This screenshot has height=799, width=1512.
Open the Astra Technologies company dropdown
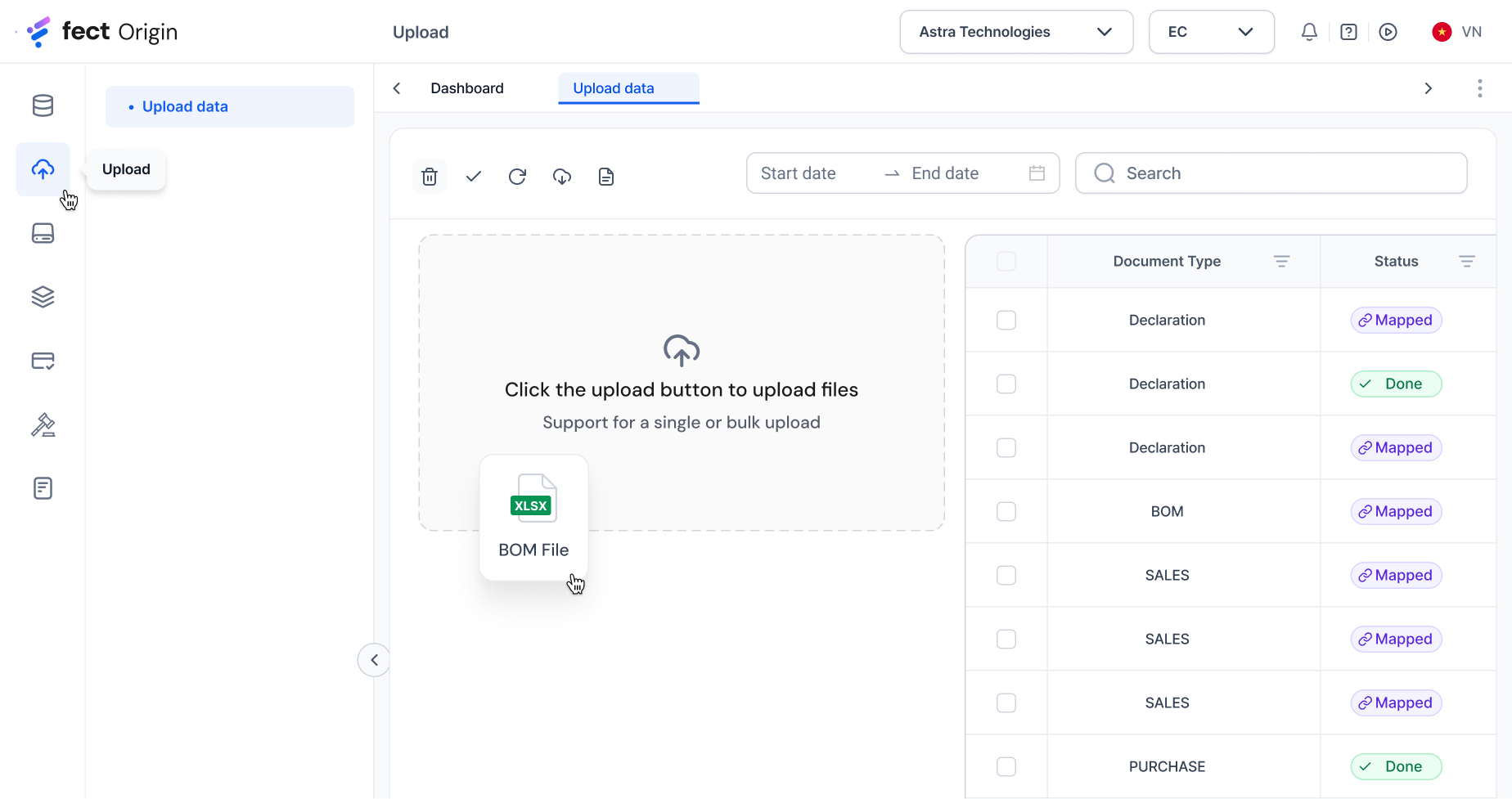pos(1016,32)
